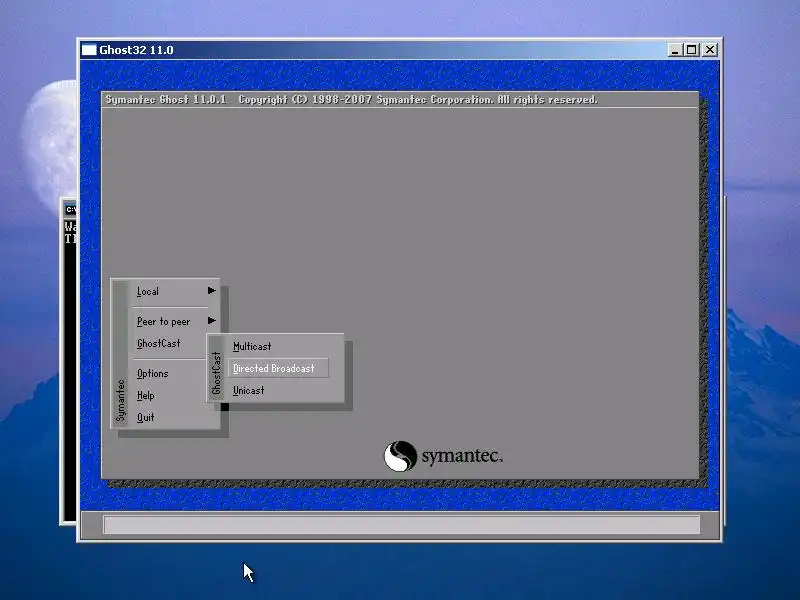This screenshot has width=800, height=600.
Task: Click the command prompt window icon behind Ghost32
Action: tap(71, 210)
